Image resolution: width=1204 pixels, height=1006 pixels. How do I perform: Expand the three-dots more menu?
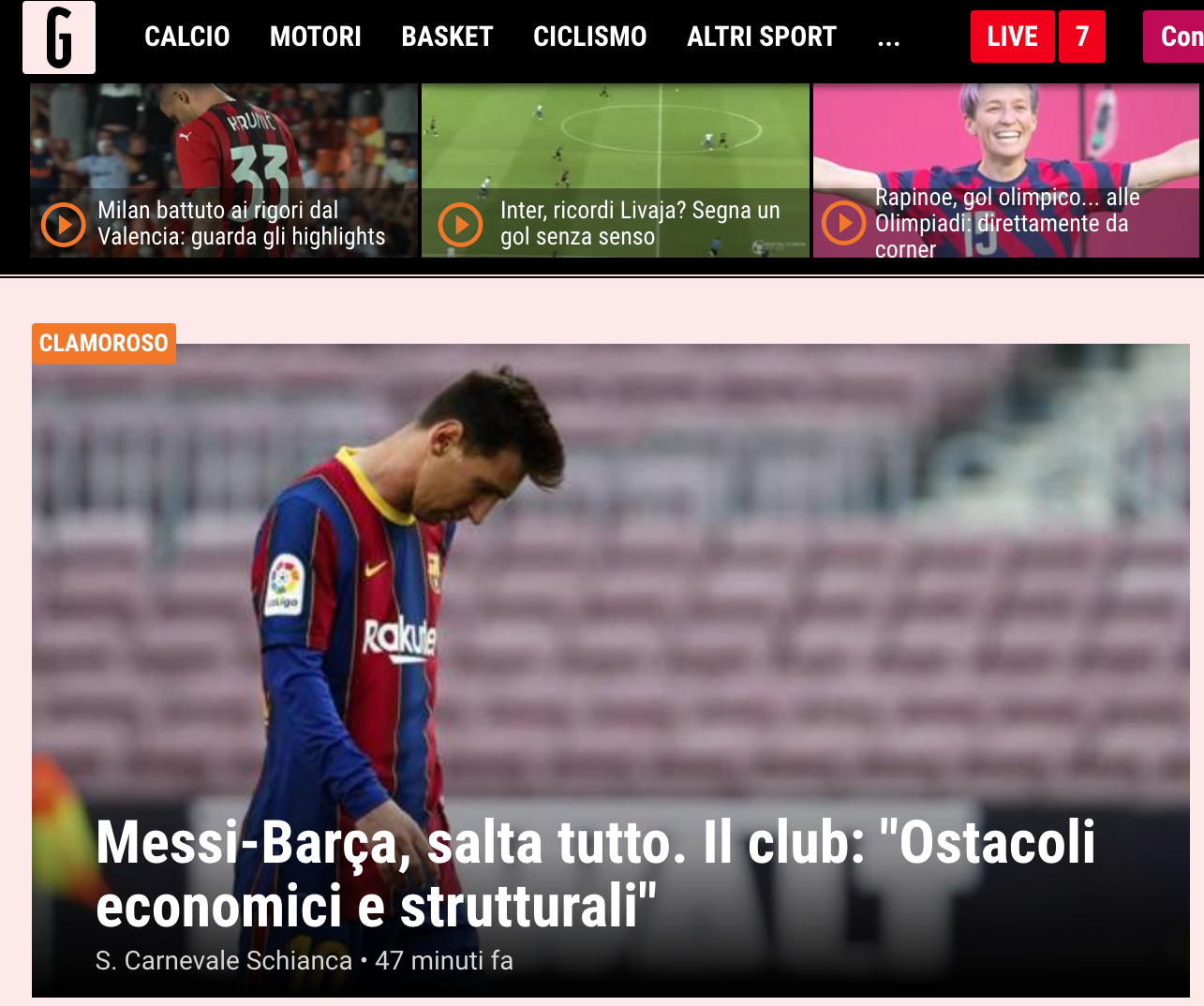coord(888,39)
